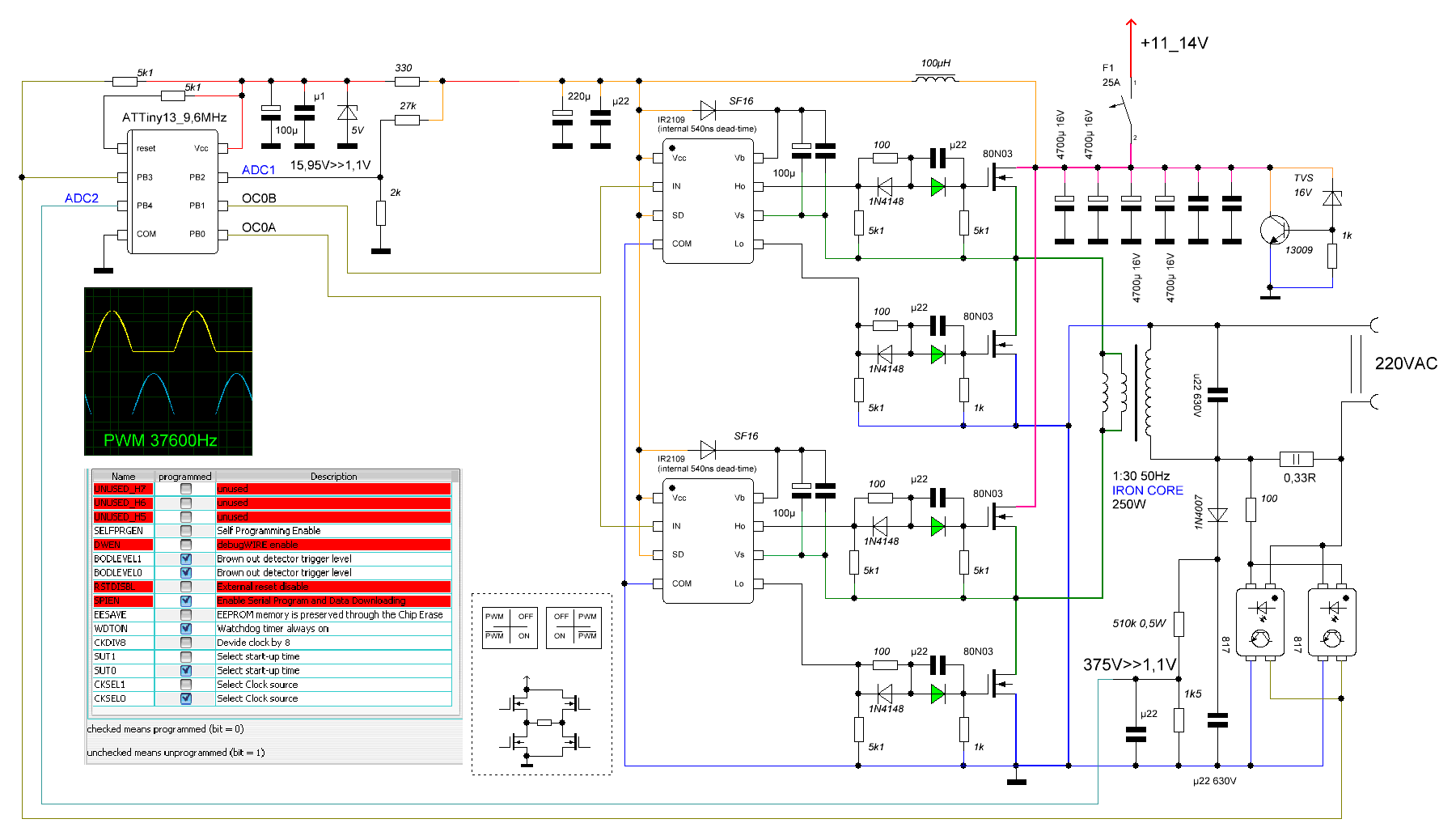Image resolution: width=1456 pixels, height=836 pixels.
Task: Enable the CKDIV8 fuse checkbox
Action: coord(186,643)
